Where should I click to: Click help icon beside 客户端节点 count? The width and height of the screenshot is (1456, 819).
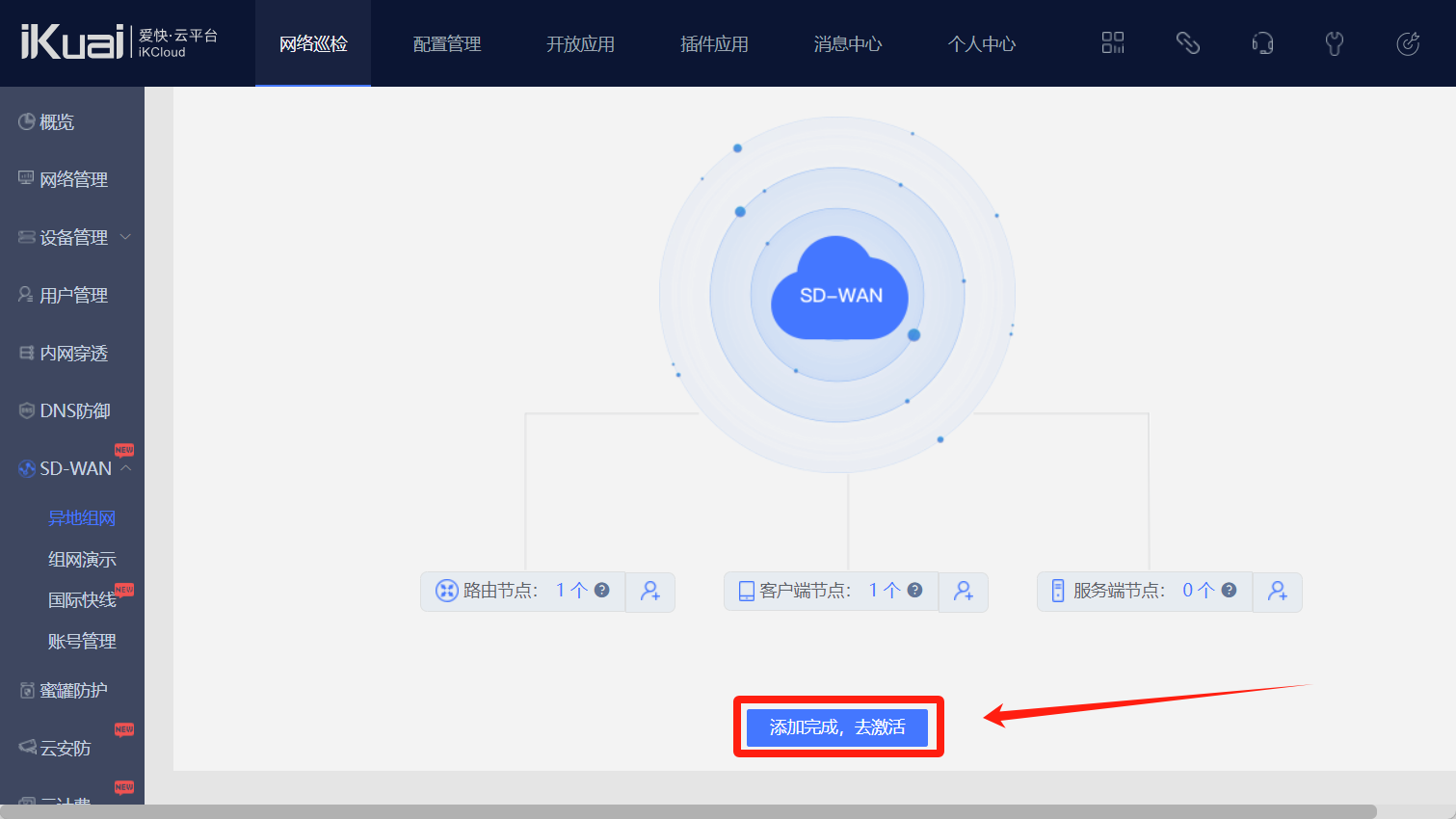coord(915,591)
